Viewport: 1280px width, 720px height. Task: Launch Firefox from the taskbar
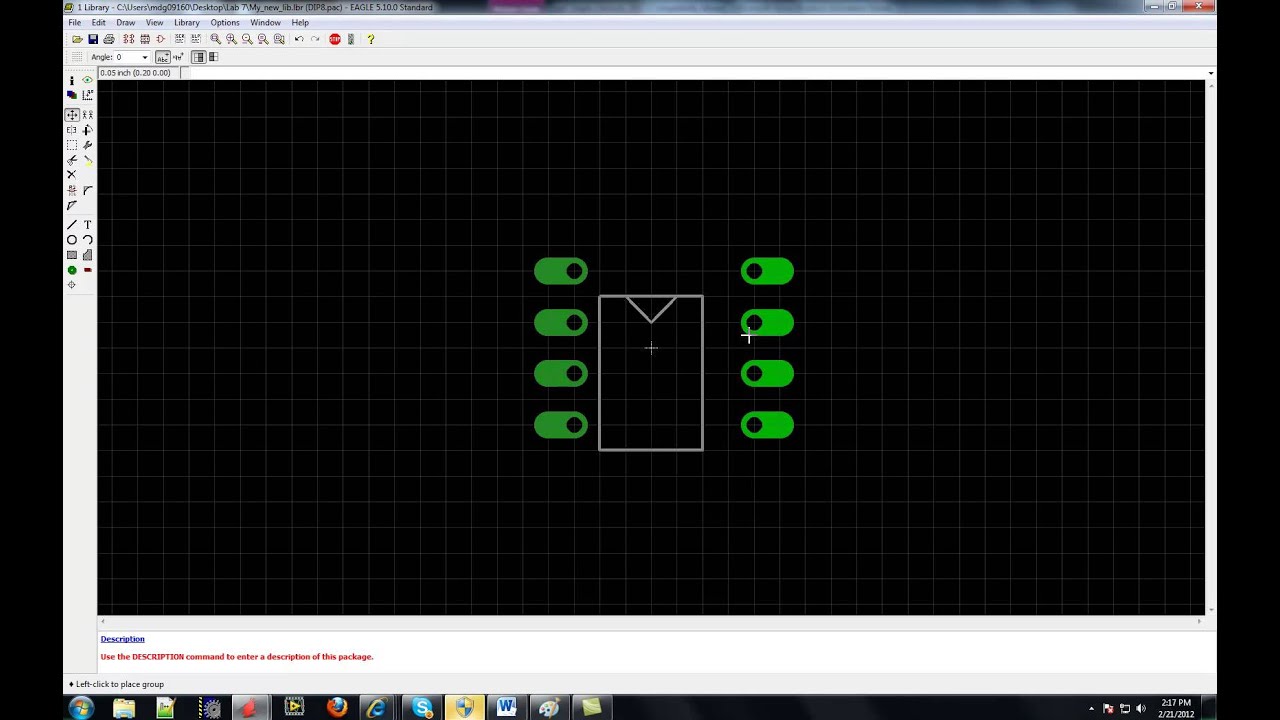(337, 708)
